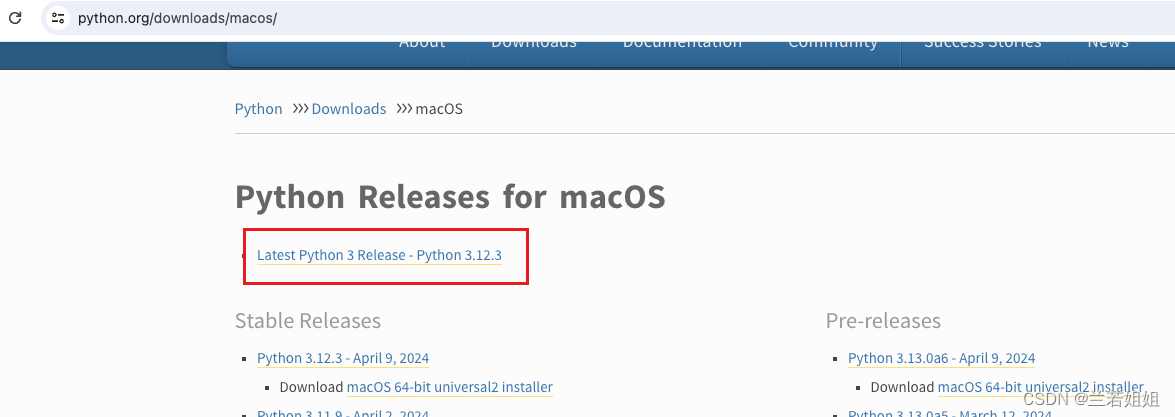This screenshot has width=1175, height=417.
Task: Open the Community navigation menu
Action: (x=833, y=44)
